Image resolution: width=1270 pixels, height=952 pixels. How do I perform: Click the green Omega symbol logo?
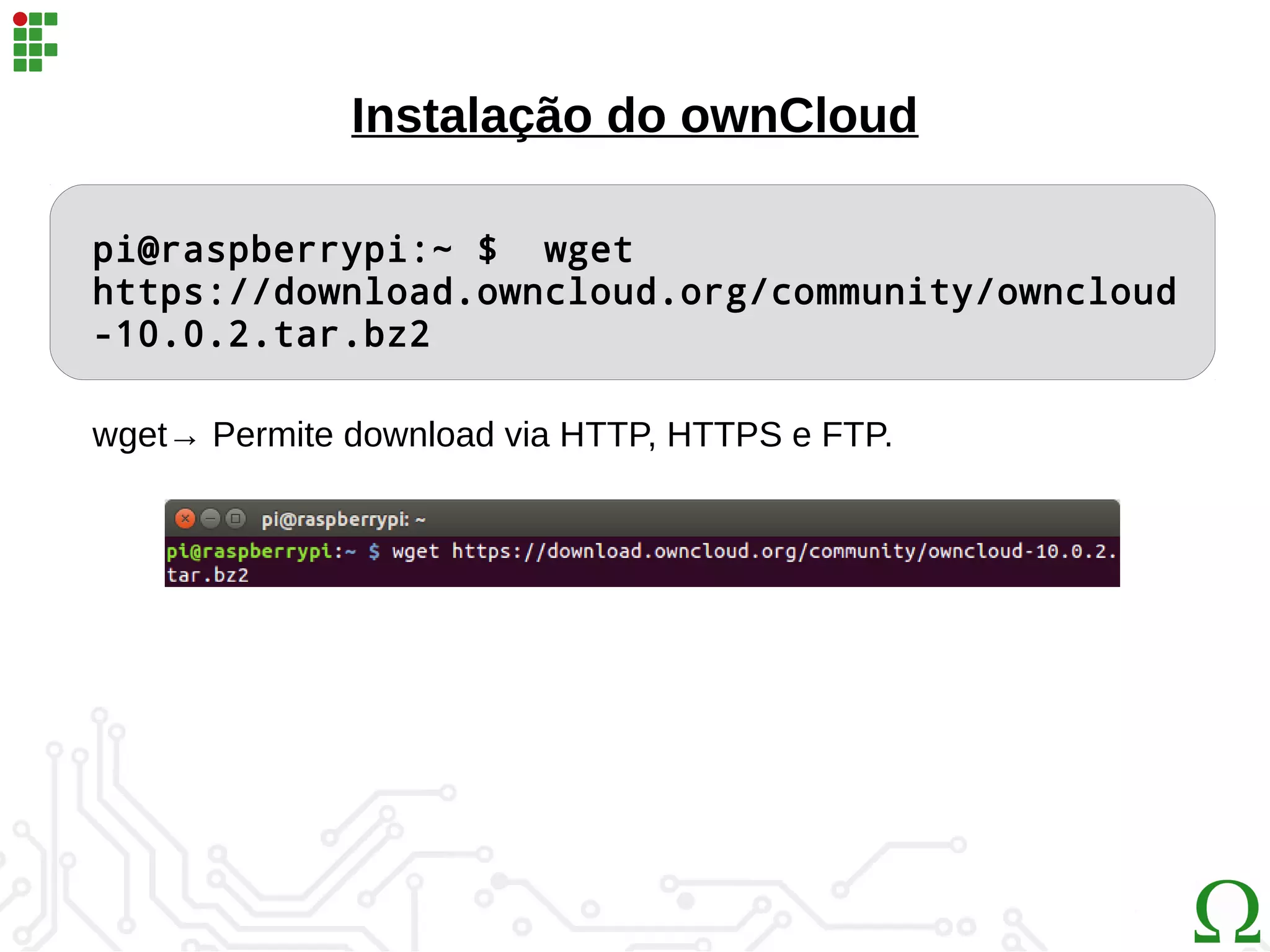pos(1227,912)
